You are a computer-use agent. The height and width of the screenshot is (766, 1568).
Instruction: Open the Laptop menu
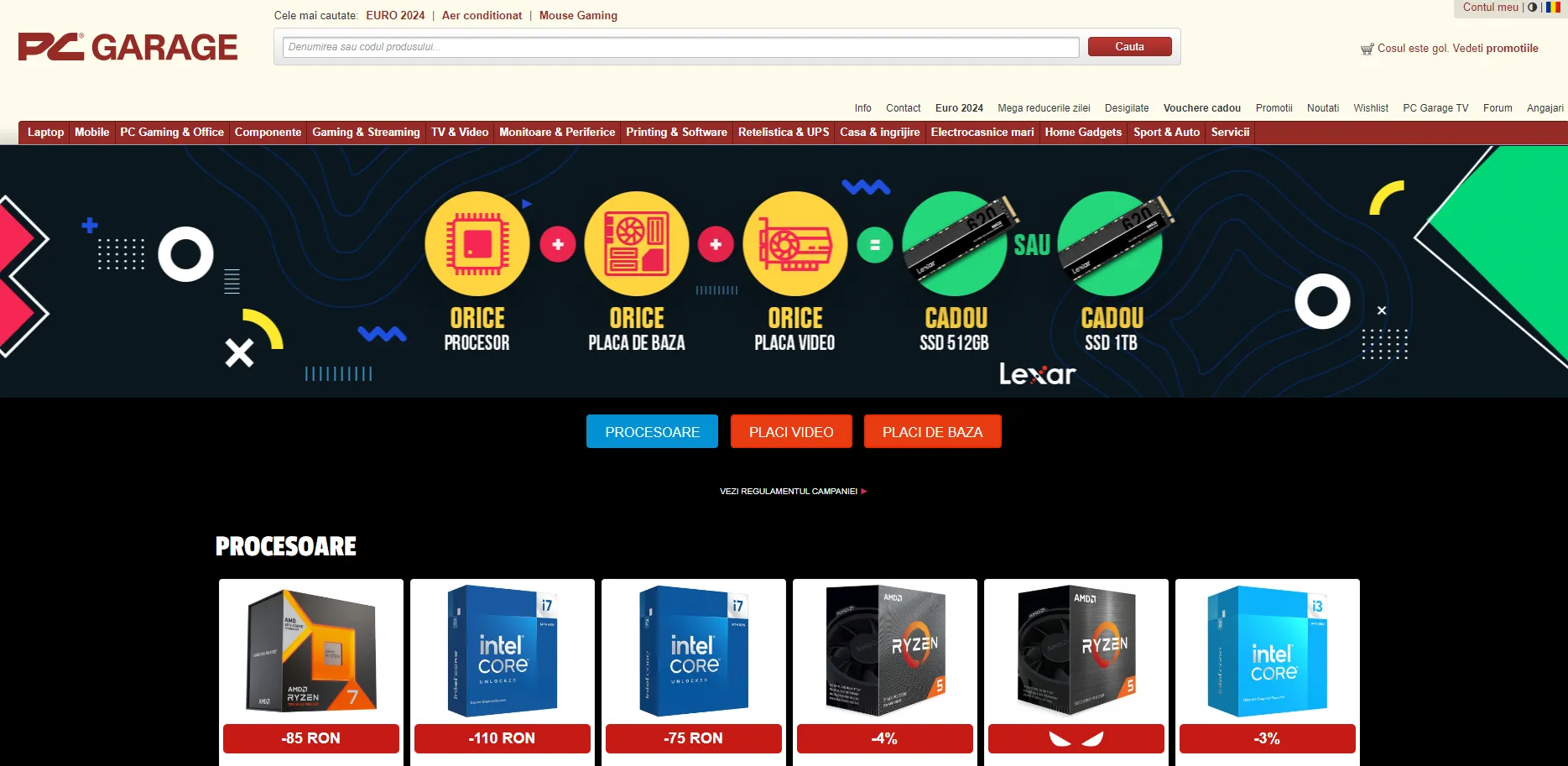click(45, 133)
